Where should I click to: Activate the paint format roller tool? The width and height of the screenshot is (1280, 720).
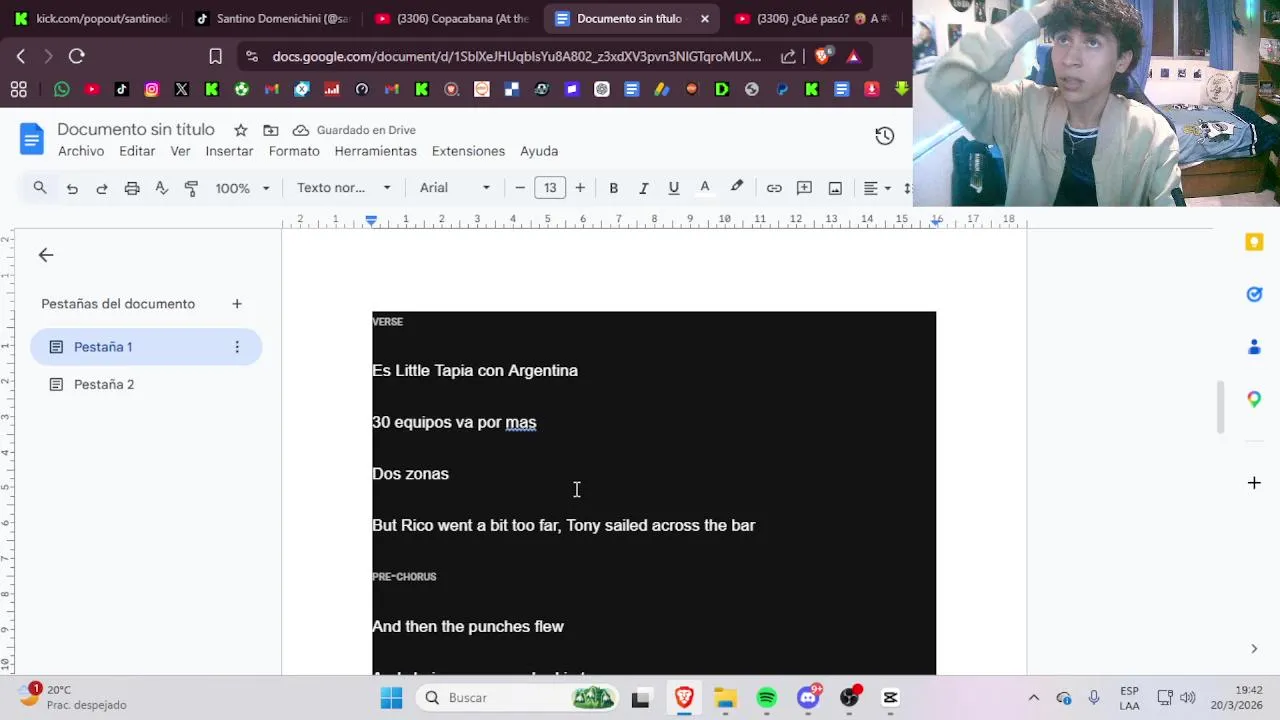191,188
